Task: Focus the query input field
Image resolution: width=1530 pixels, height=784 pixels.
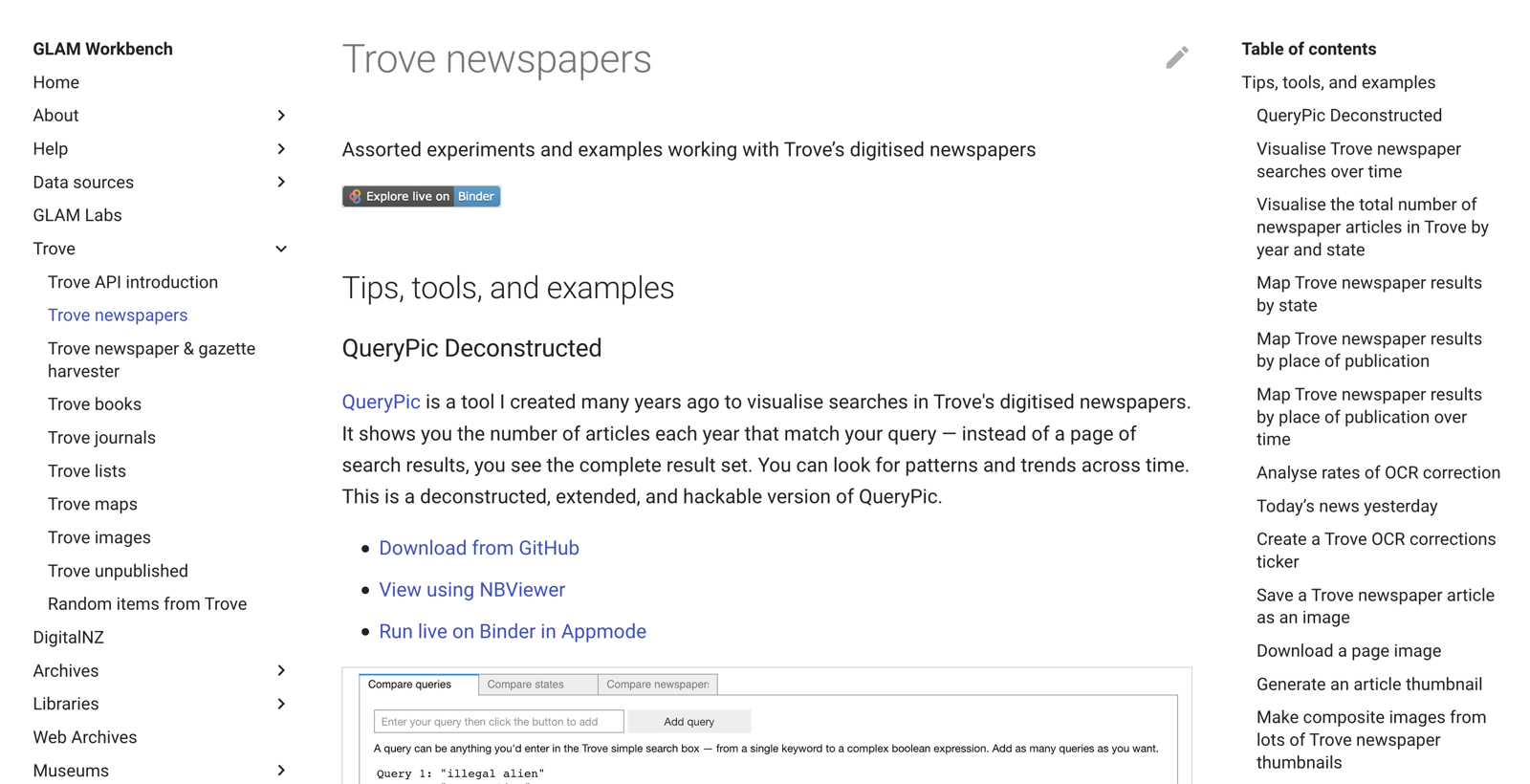Action: tap(498, 722)
